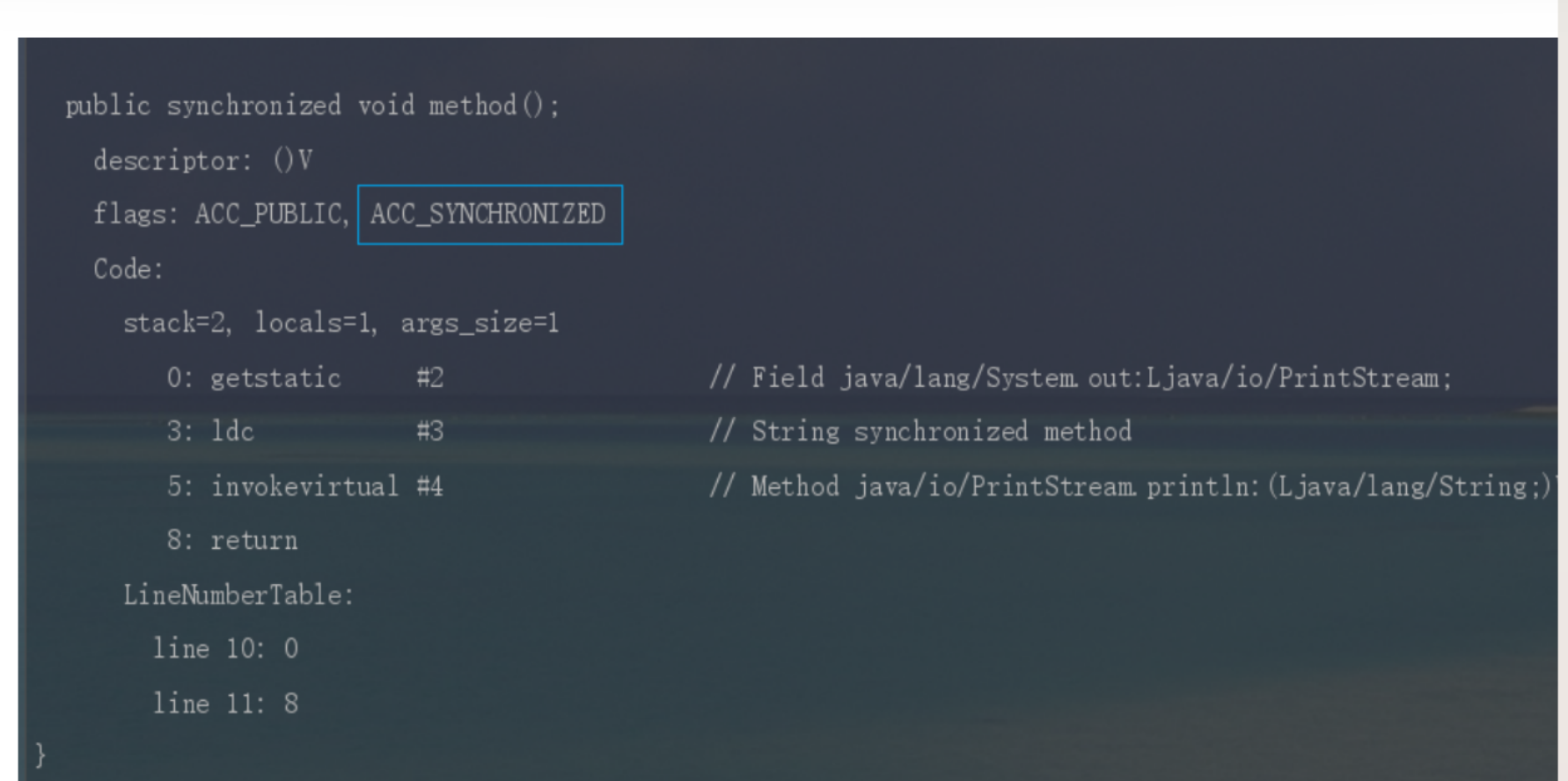Click the 'Code:' label
1568x781 pixels.
click(x=128, y=269)
